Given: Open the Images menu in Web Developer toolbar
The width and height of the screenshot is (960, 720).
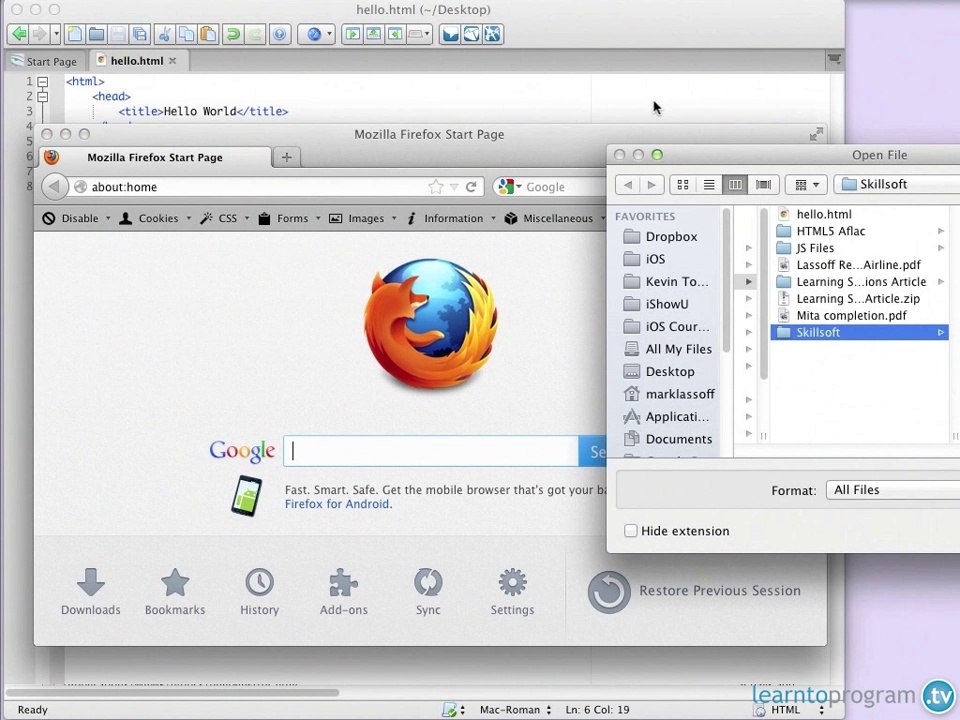Looking at the screenshot, I should click(x=362, y=219).
